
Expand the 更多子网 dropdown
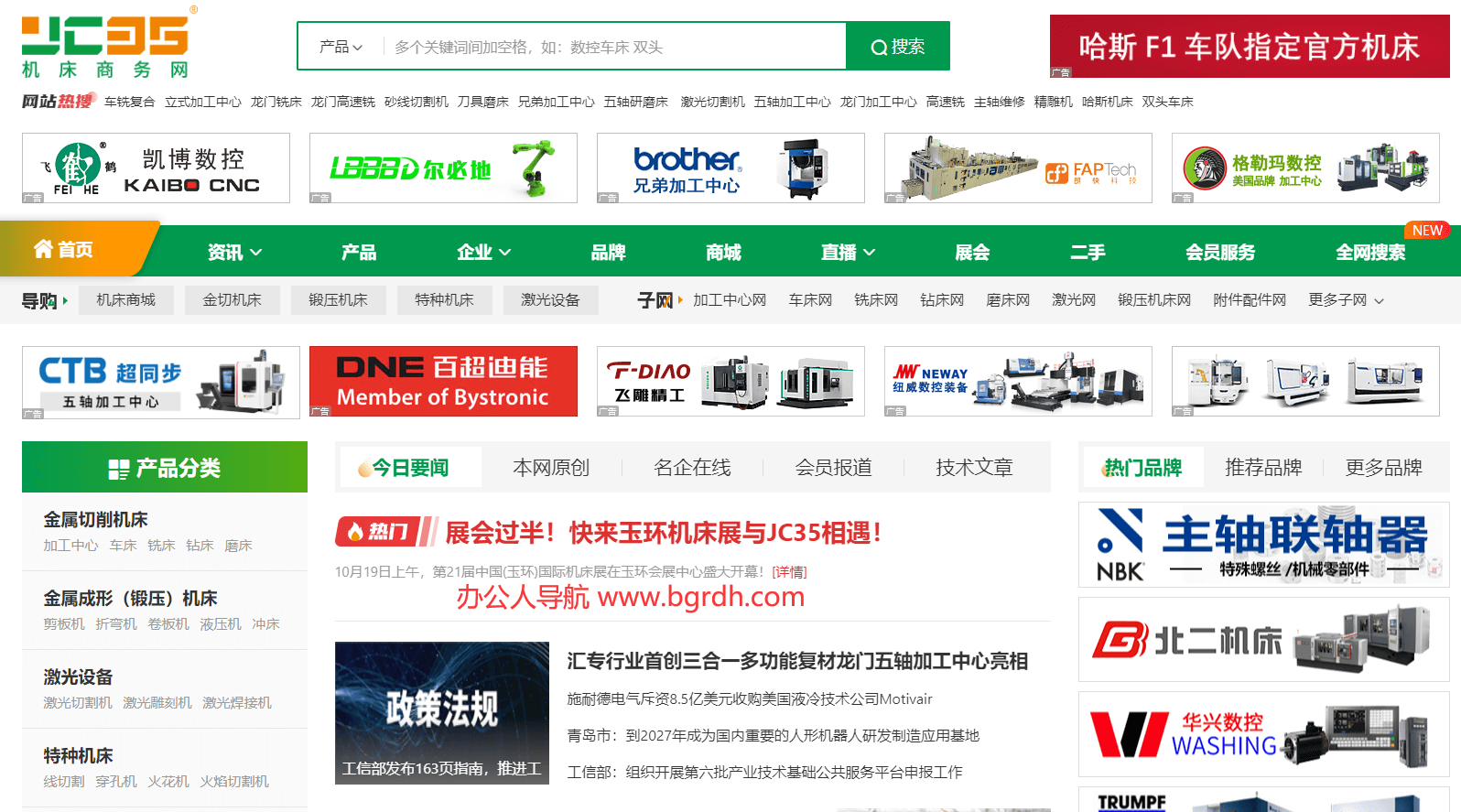(x=1346, y=300)
